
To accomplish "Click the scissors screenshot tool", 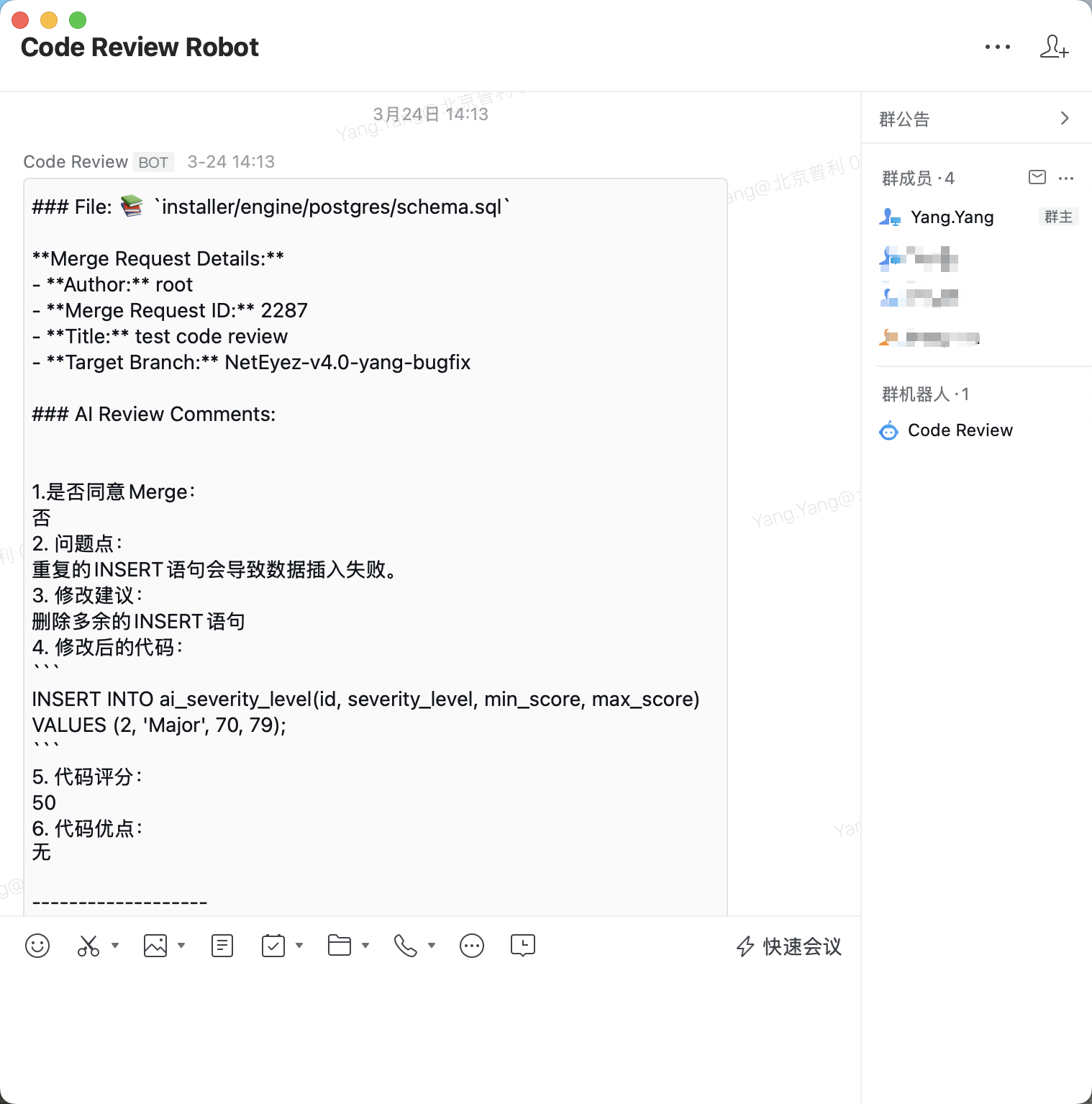I will pos(88,945).
